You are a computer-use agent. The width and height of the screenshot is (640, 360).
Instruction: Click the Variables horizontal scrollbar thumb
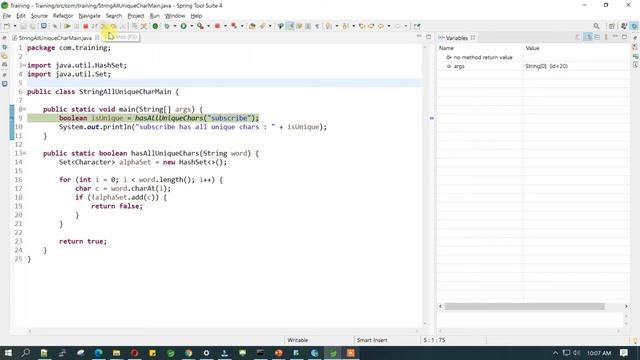(x=524, y=306)
